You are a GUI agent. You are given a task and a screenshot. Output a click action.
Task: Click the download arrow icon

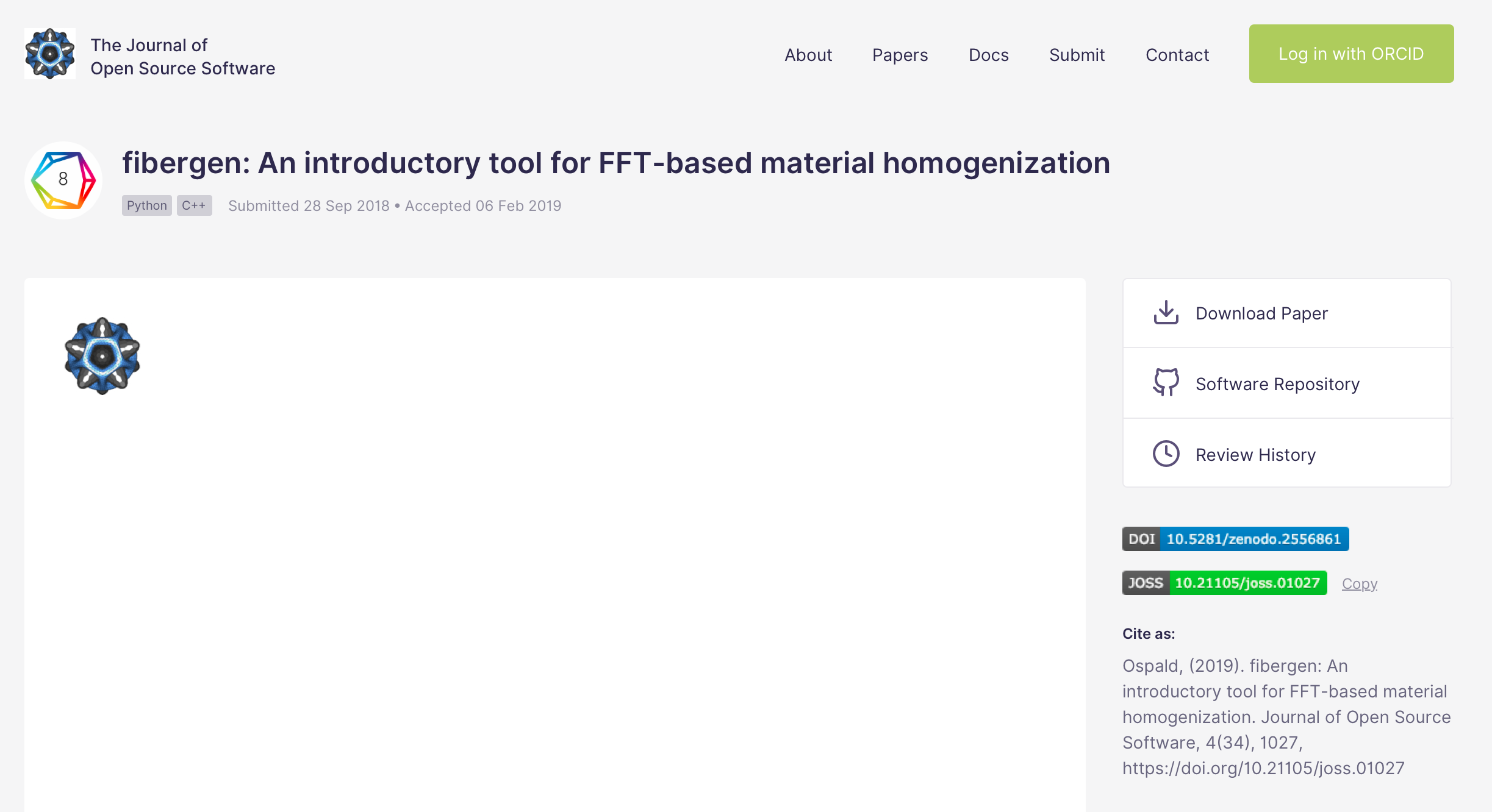click(x=1166, y=313)
